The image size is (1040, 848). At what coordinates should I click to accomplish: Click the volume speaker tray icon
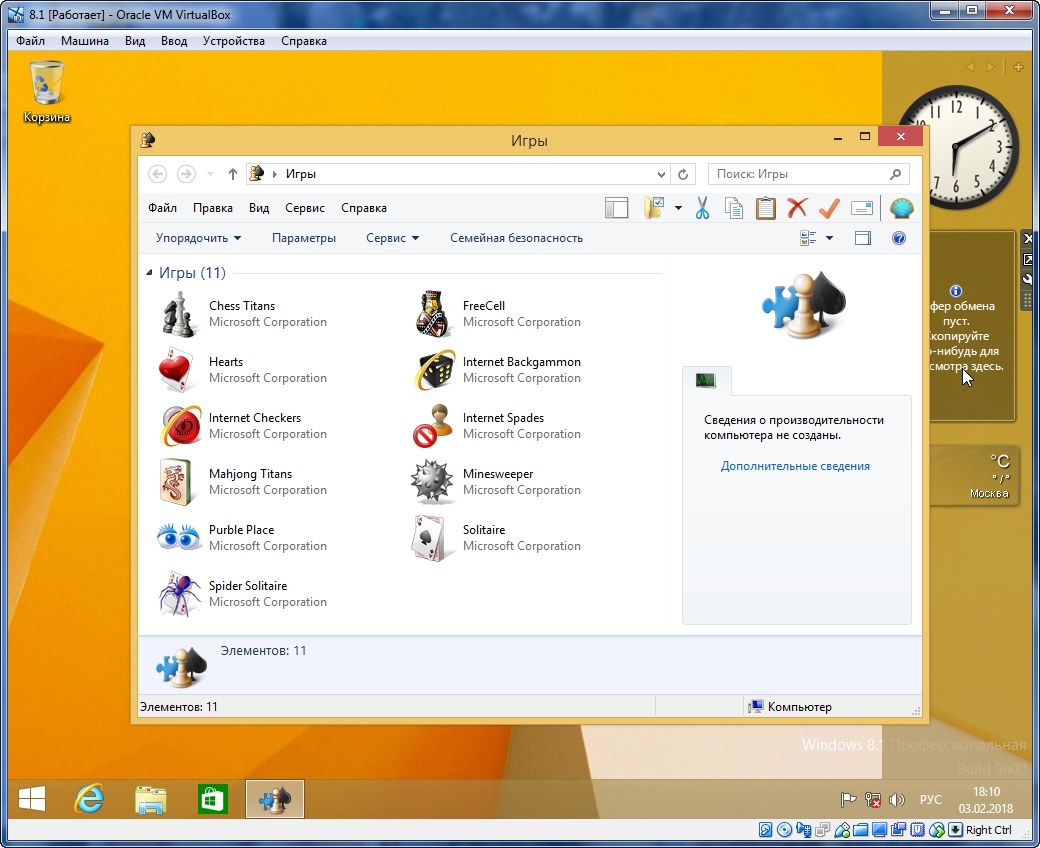click(x=897, y=800)
